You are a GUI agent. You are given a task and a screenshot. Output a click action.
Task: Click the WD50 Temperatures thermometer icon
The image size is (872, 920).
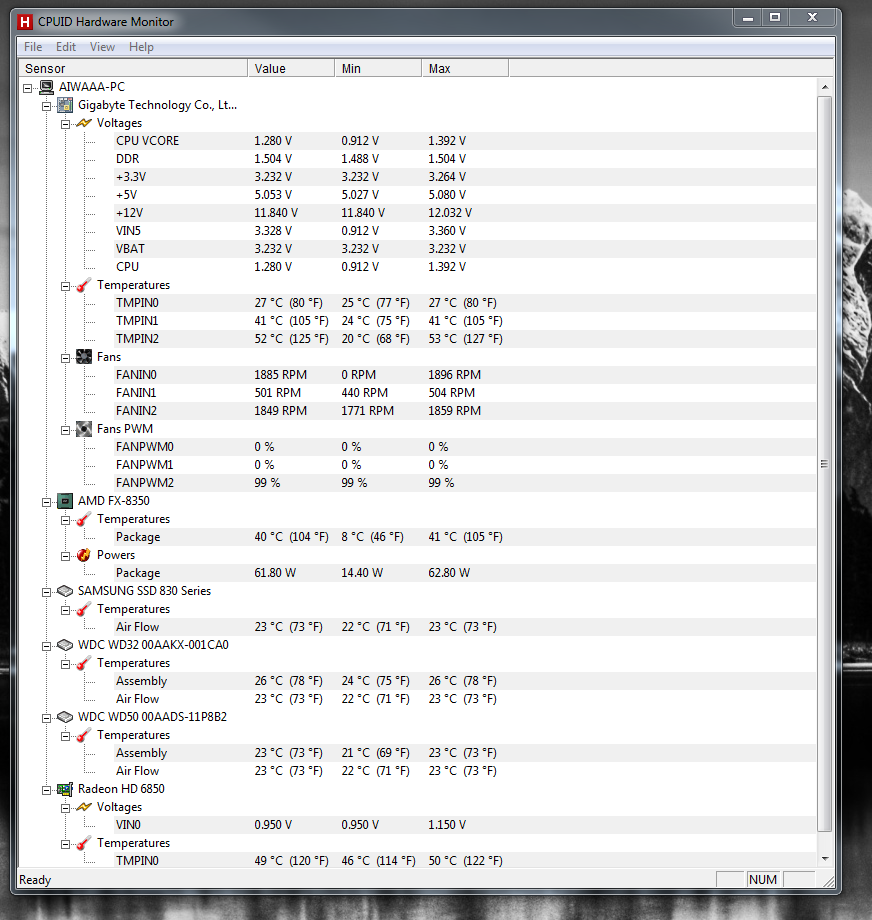[84, 735]
